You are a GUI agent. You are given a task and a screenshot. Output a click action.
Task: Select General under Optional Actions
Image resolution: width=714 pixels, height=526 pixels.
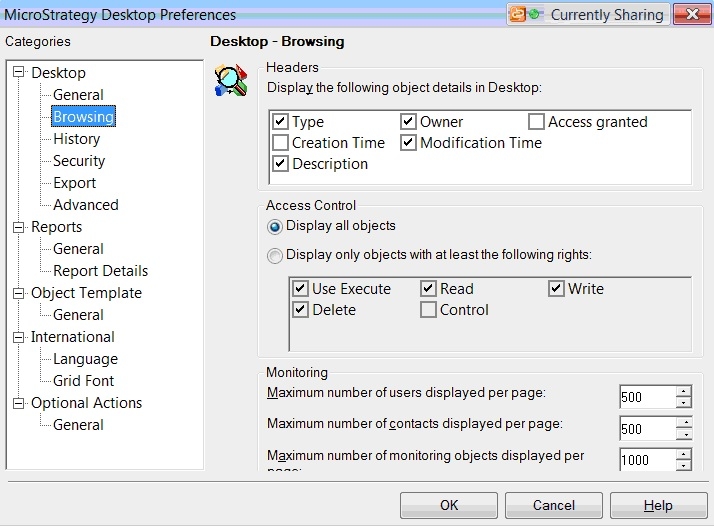pyautogui.click(x=78, y=425)
